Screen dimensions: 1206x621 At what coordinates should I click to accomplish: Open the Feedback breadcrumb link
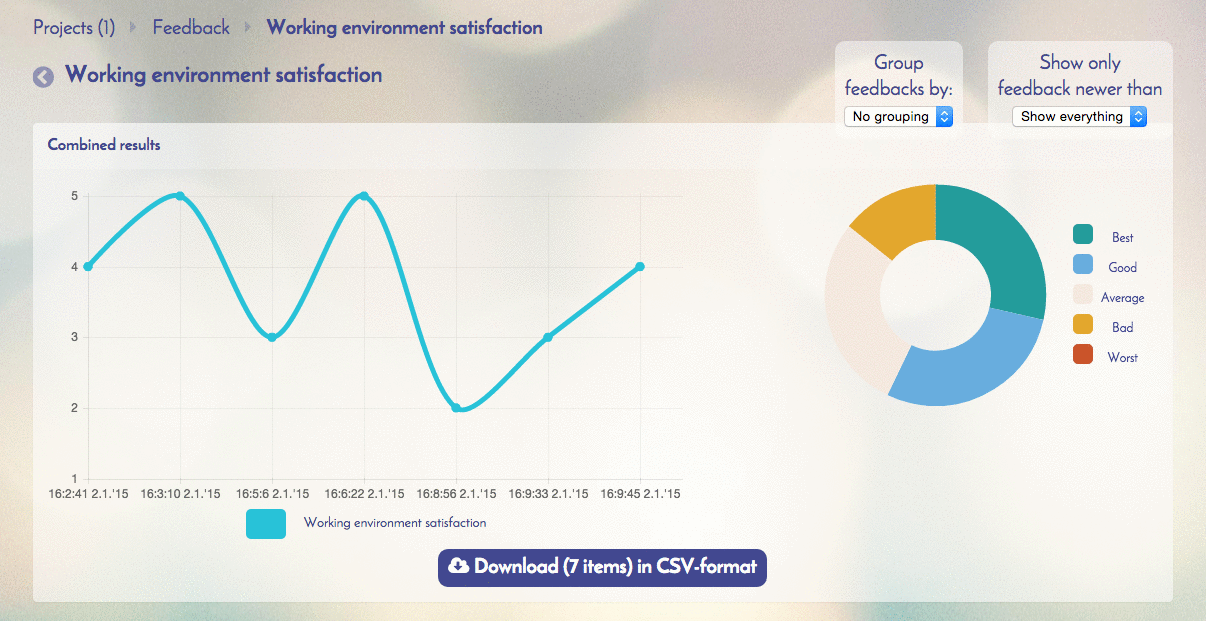coord(191,27)
